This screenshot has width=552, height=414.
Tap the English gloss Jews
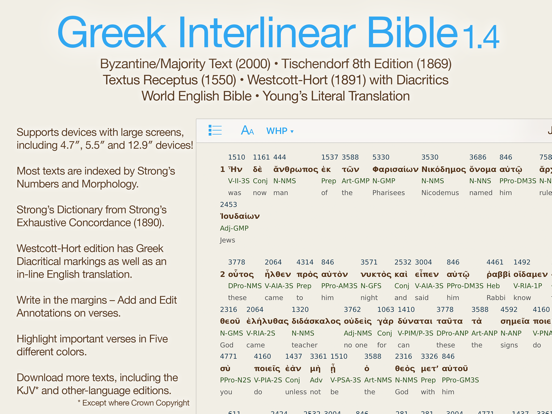click(x=227, y=240)
